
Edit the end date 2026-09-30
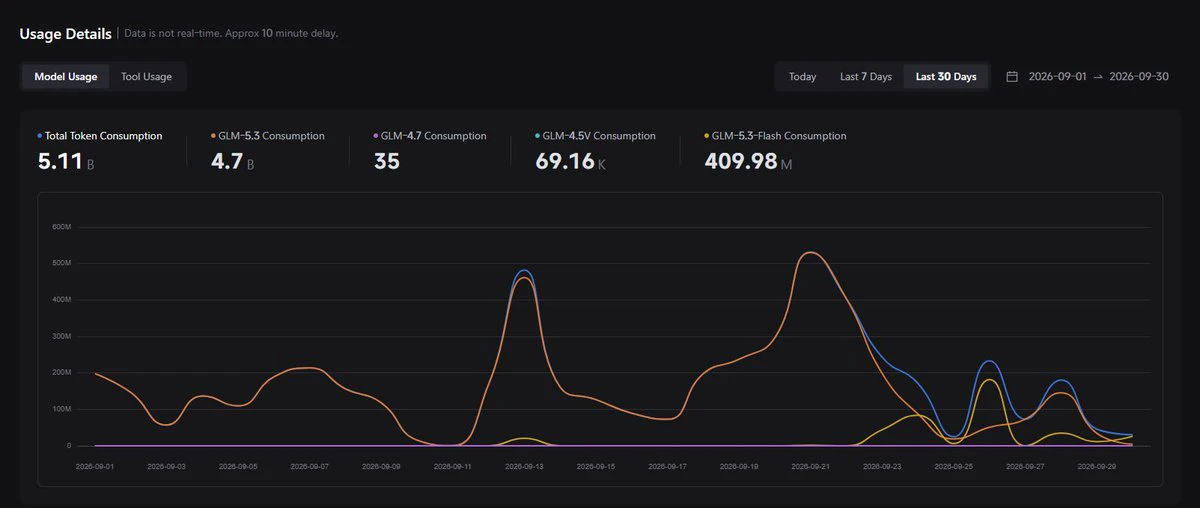pos(1139,77)
